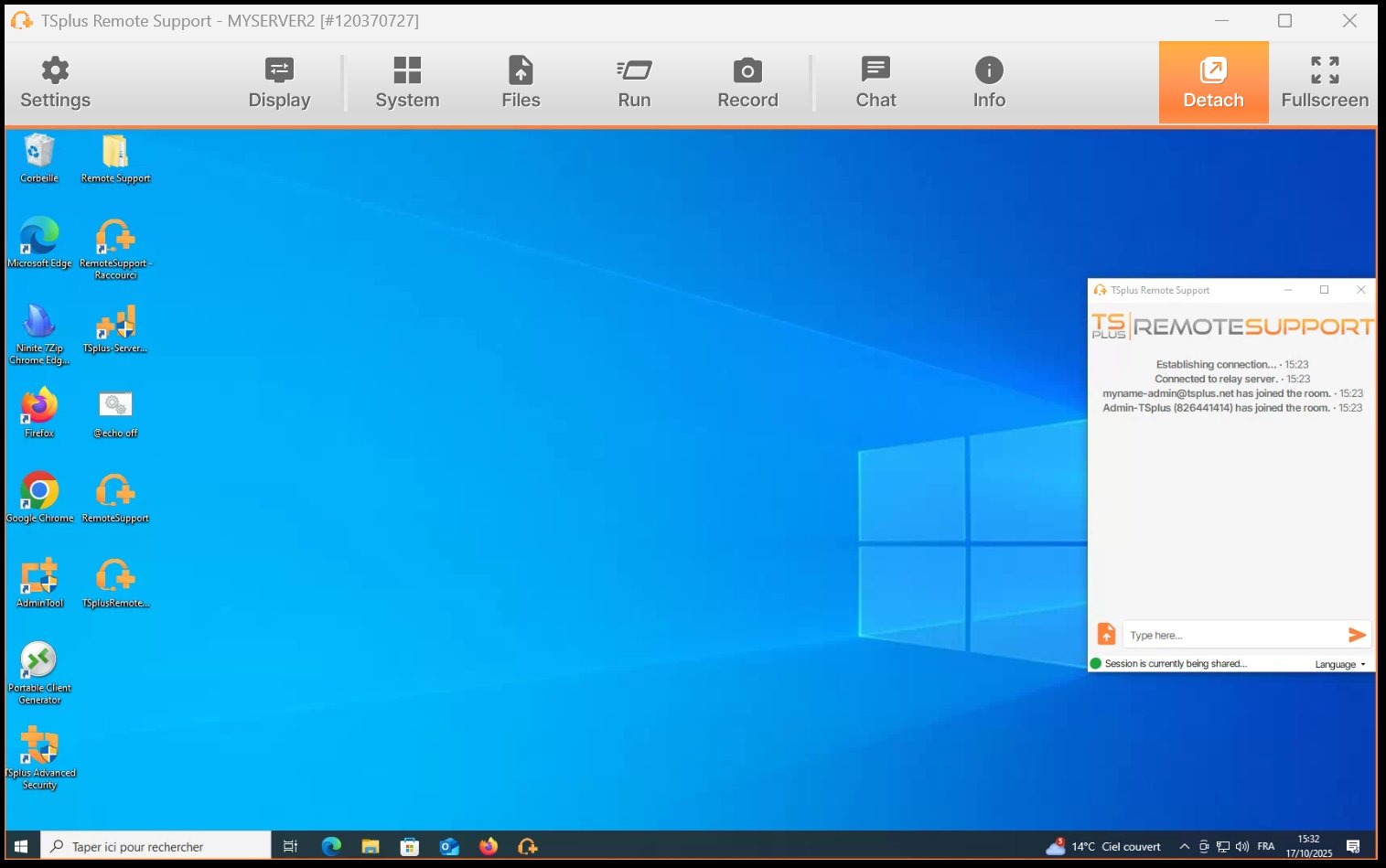Open the Settings panel in the toolbar
Image resolution: width=1386 pixels, height=868 pixels.
coord(55,80)
